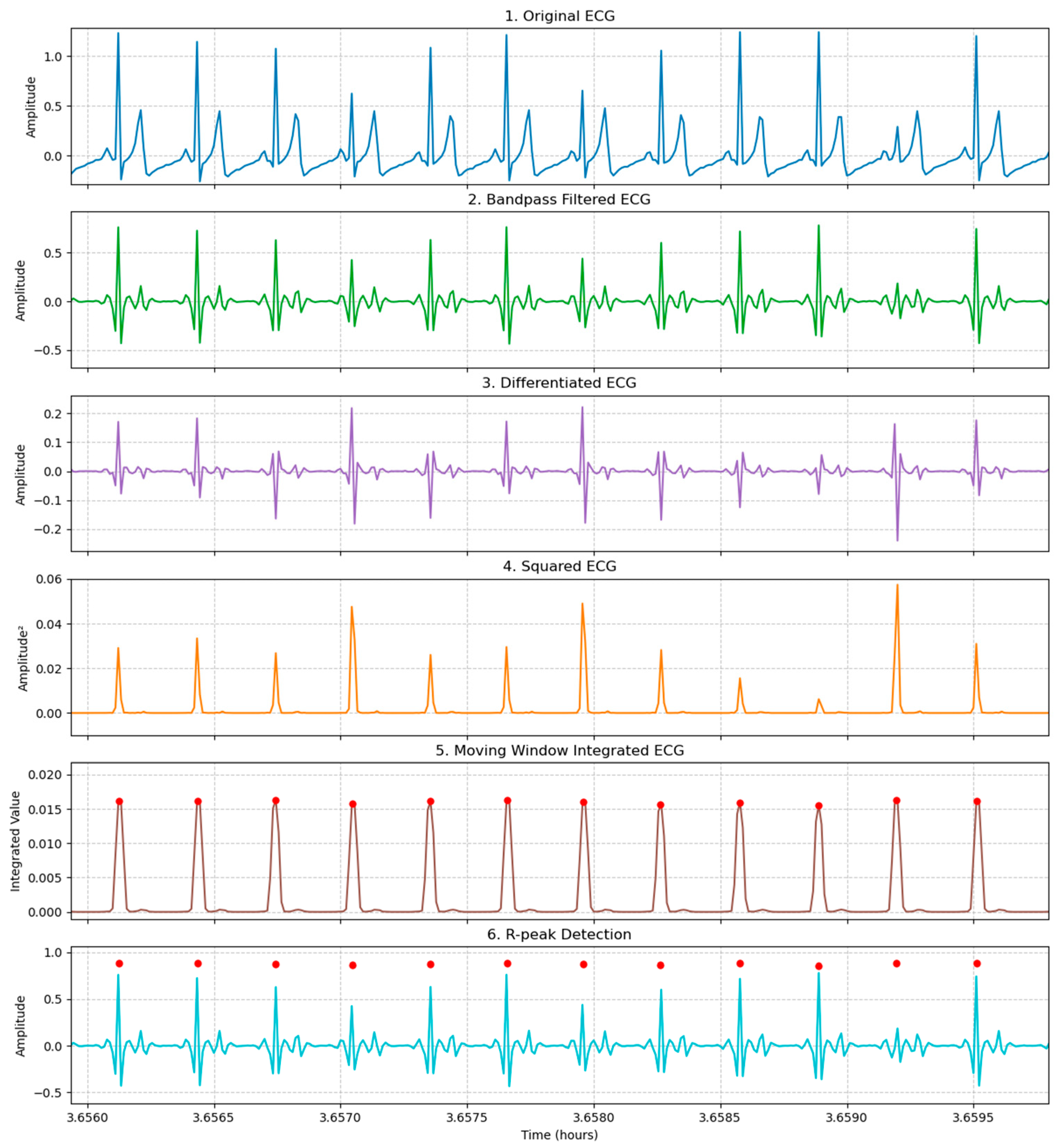Click the x-axis tick label "3.6580"

point(594,1117)
